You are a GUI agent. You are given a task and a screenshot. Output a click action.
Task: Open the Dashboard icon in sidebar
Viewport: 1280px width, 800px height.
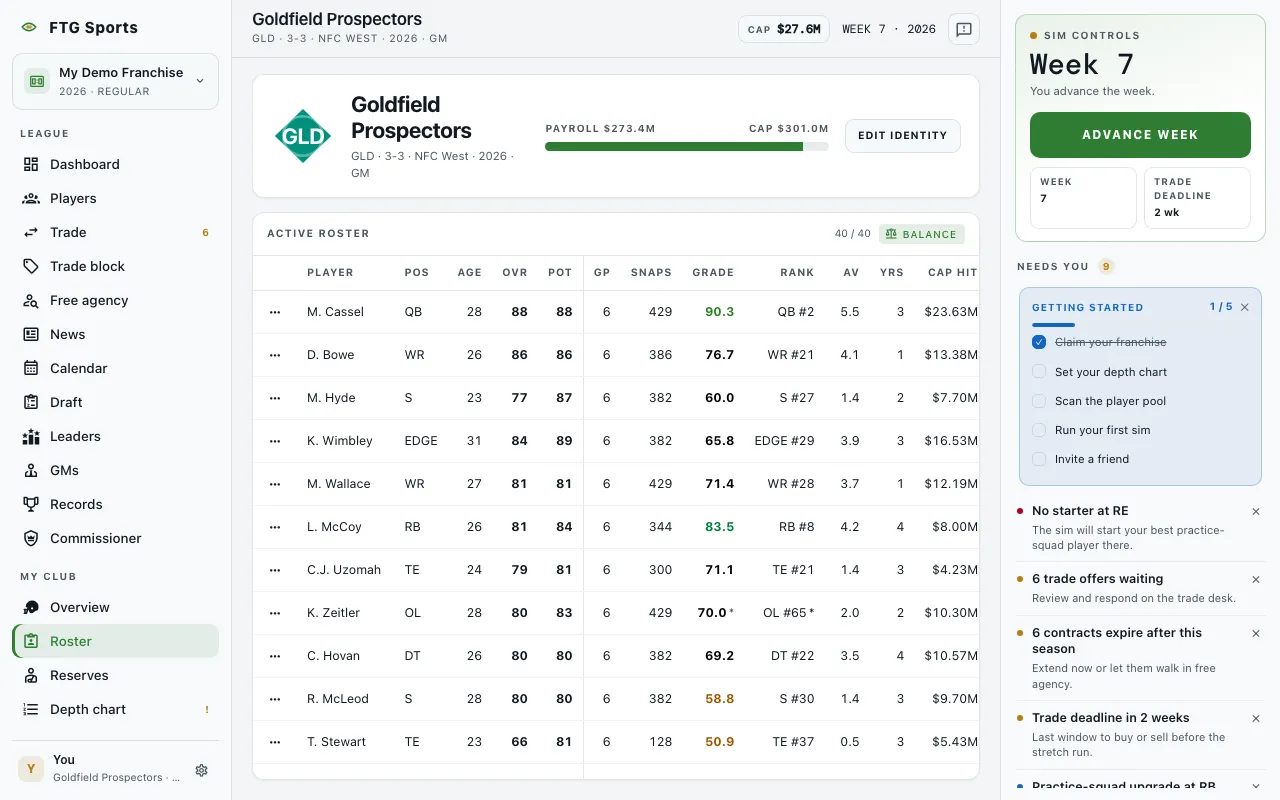tap(31, 164)
